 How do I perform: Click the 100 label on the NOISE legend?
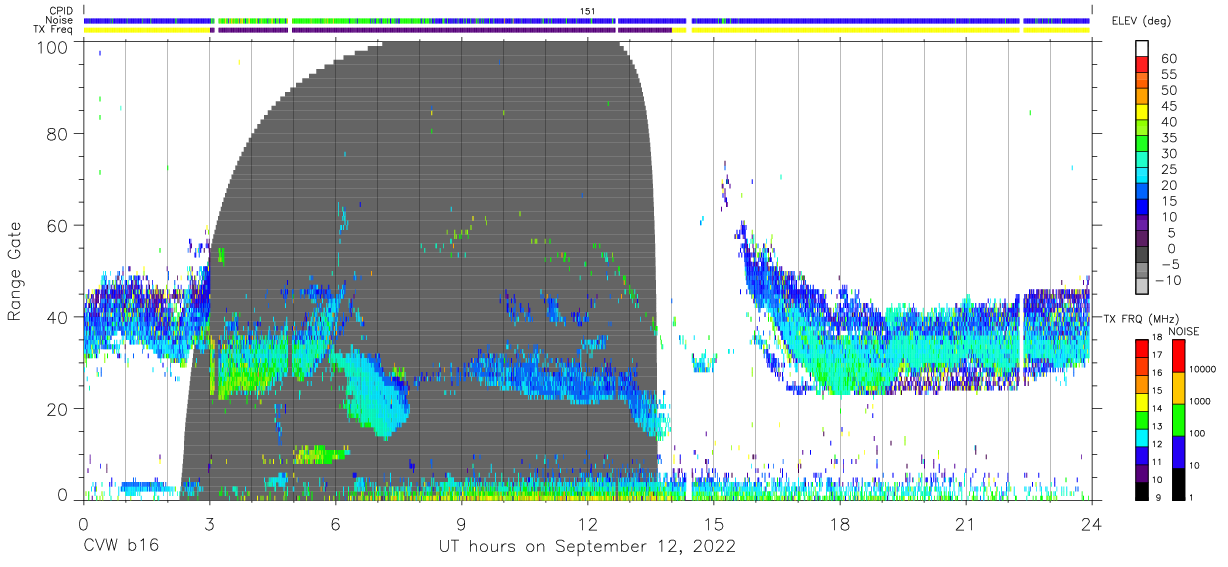(1197, 433)
